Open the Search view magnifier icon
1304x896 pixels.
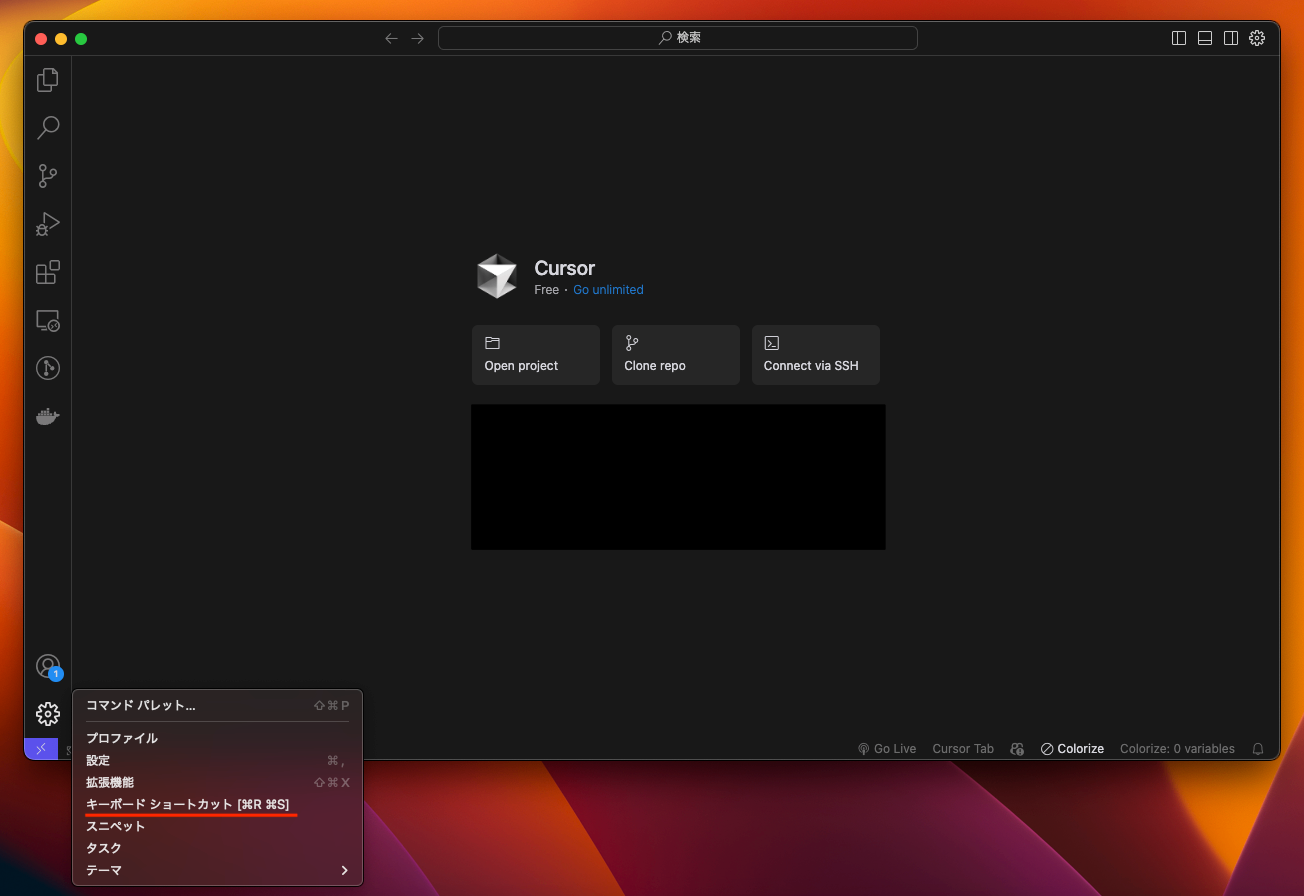(47, 128)
